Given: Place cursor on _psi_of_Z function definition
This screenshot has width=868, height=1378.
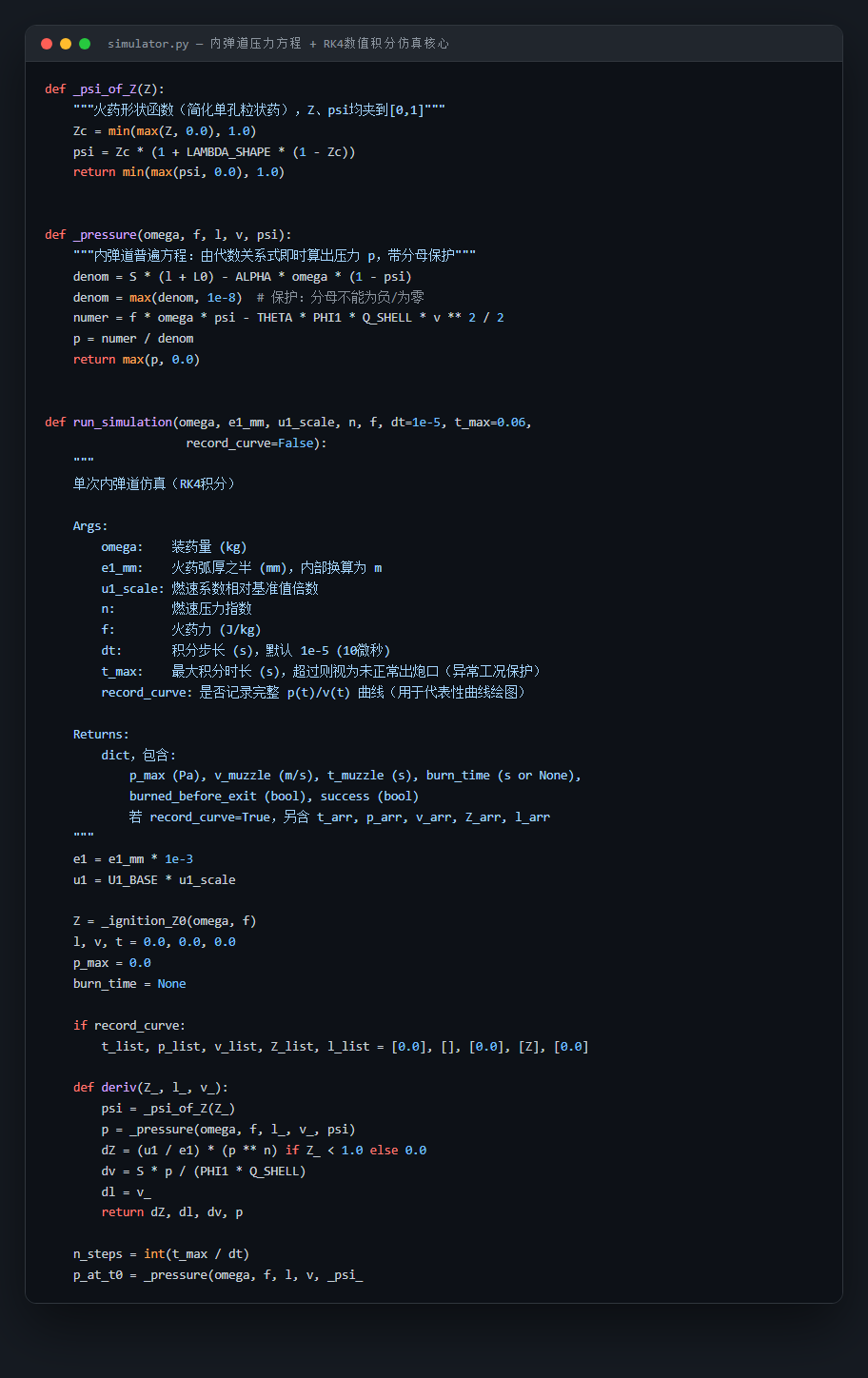Looking at the screenshot, I should (x=105, y=89).
